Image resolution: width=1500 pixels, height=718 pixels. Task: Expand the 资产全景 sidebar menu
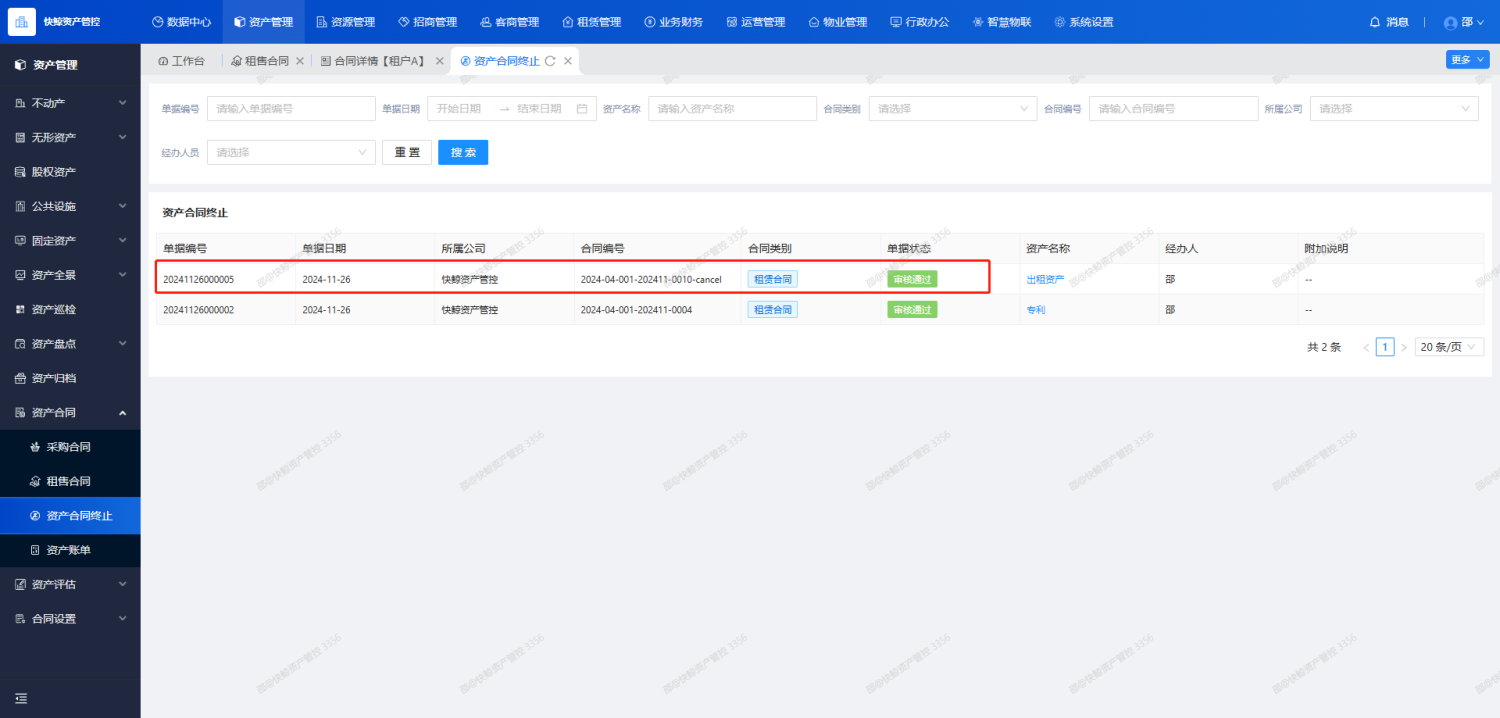click(x=70, y=275)
